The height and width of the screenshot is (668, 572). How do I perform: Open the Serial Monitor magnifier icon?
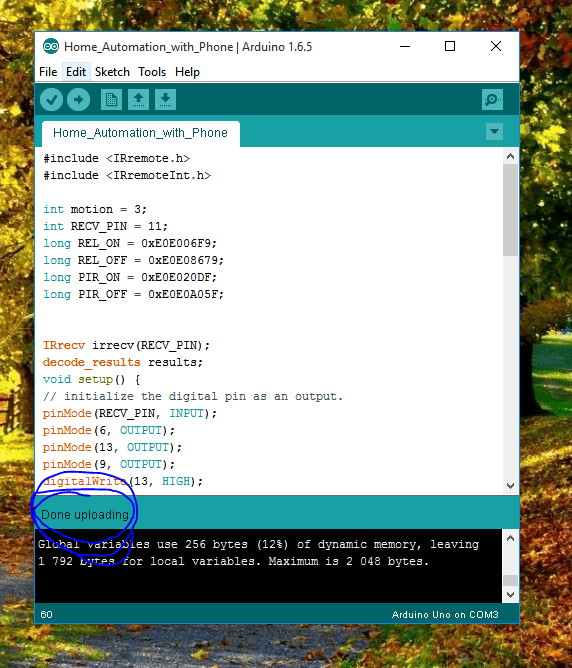492,100
